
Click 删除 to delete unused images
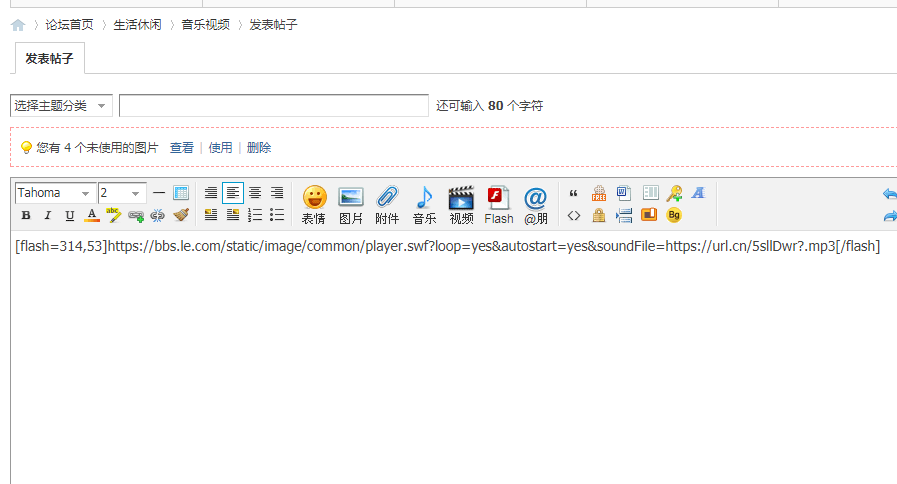pos(259,148)
